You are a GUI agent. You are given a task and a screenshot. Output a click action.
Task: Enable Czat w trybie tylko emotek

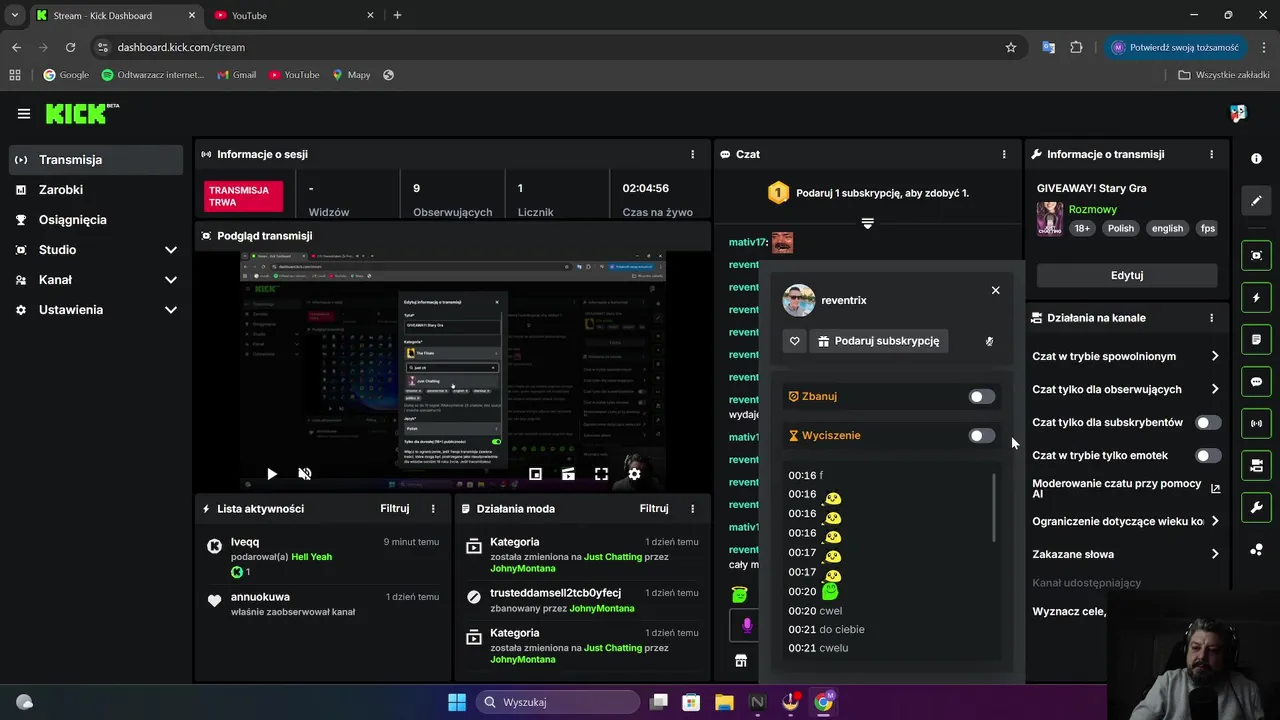[x=1208, y=456]
